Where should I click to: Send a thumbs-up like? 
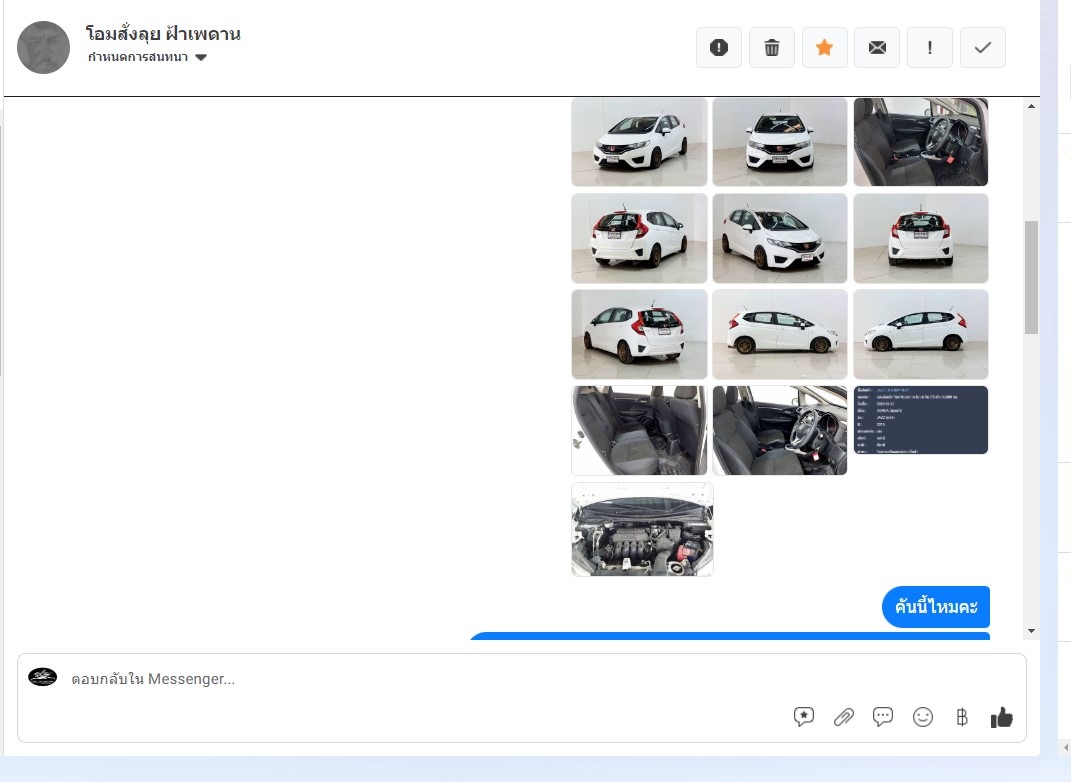pos(1002,717)
